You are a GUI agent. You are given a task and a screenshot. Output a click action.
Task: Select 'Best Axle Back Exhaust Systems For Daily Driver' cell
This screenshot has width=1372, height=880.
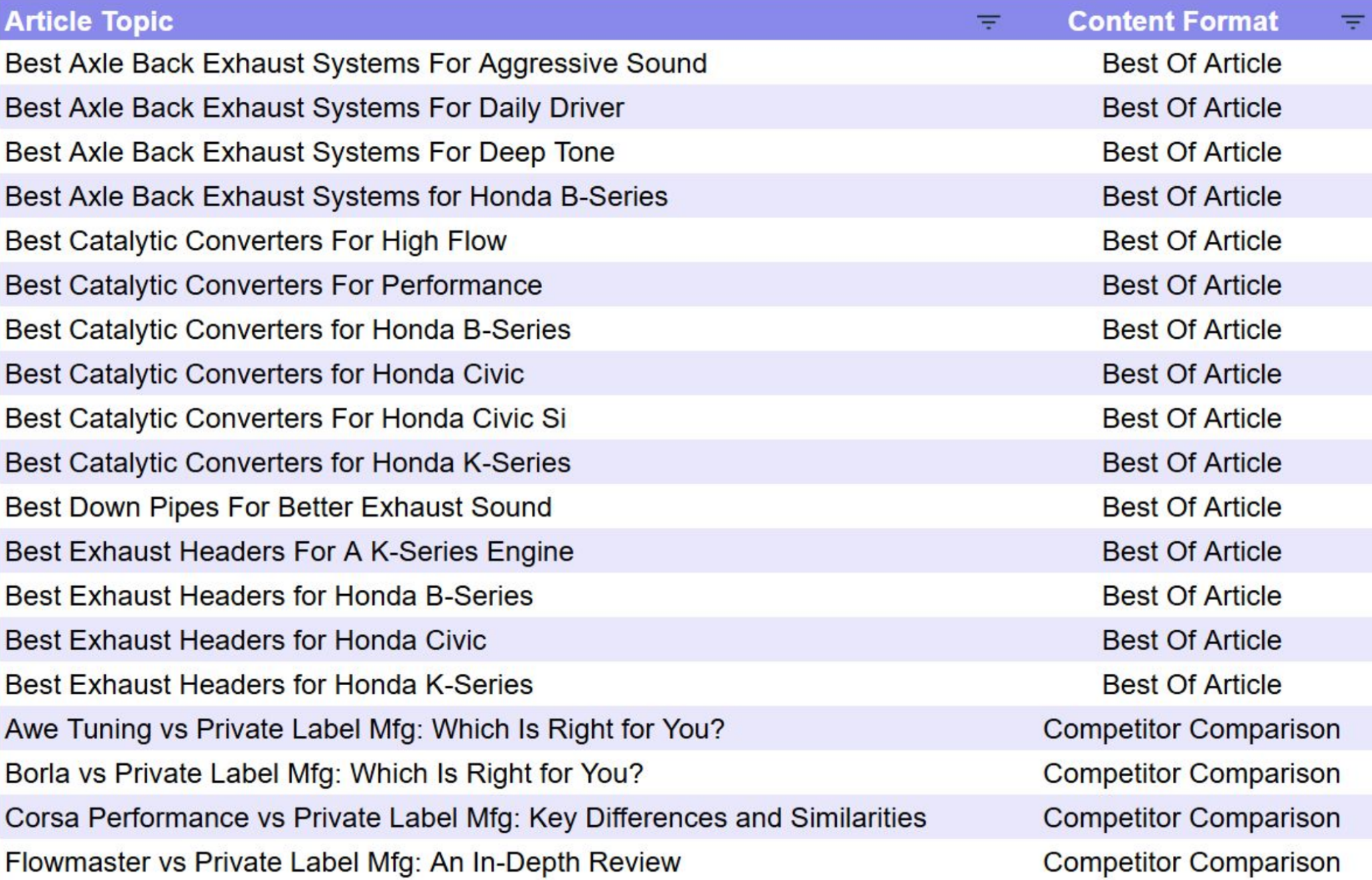314,108
